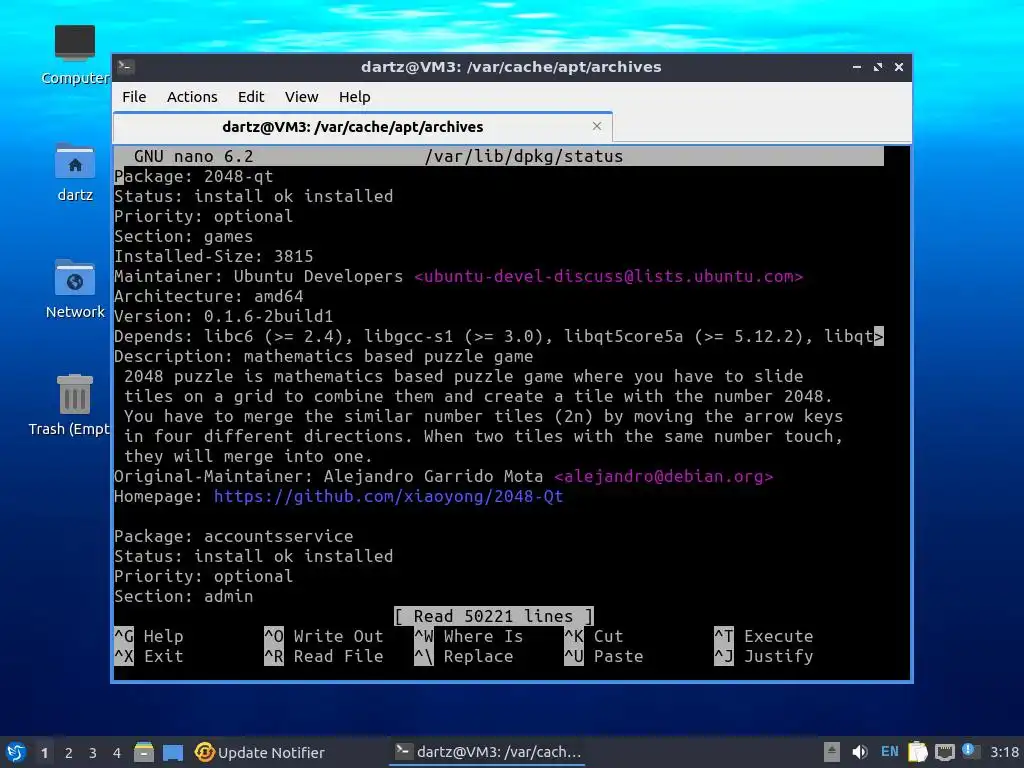Screen dimensions: 1024x768
Task: Click the ^R Read File shortcut label
Action: point(324,656)
